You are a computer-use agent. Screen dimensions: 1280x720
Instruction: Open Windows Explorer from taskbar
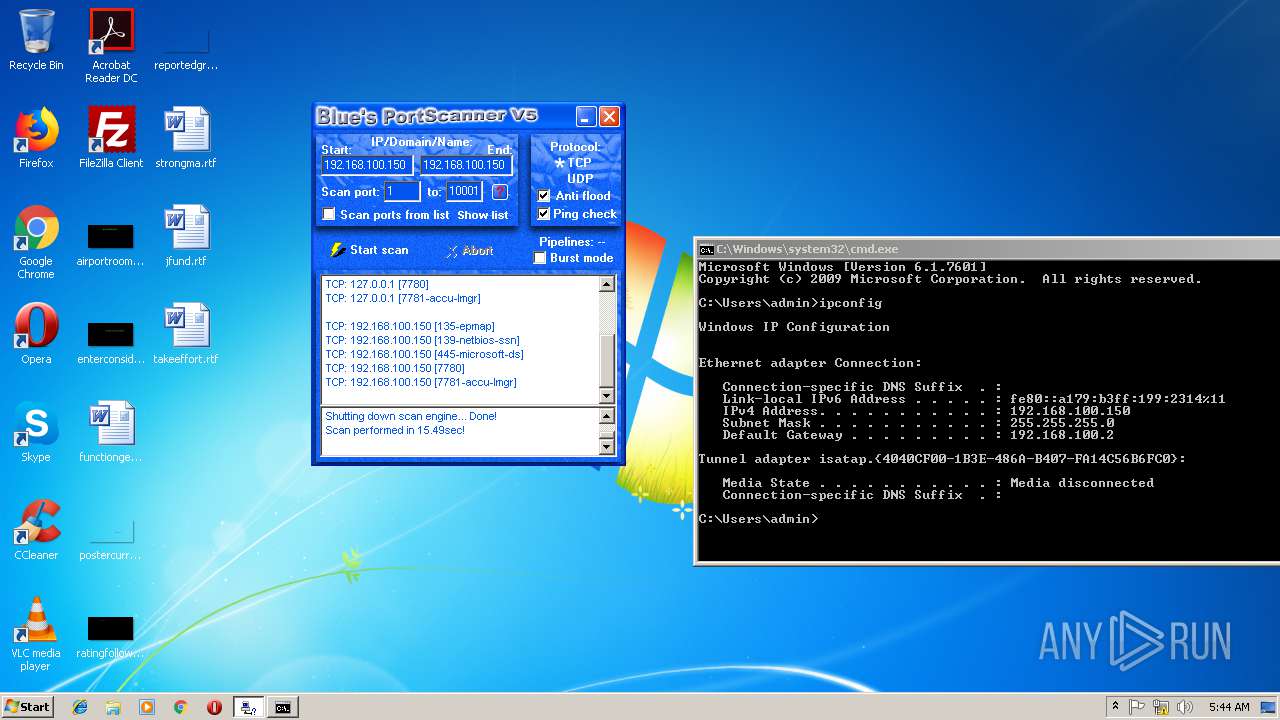(113, 707)
